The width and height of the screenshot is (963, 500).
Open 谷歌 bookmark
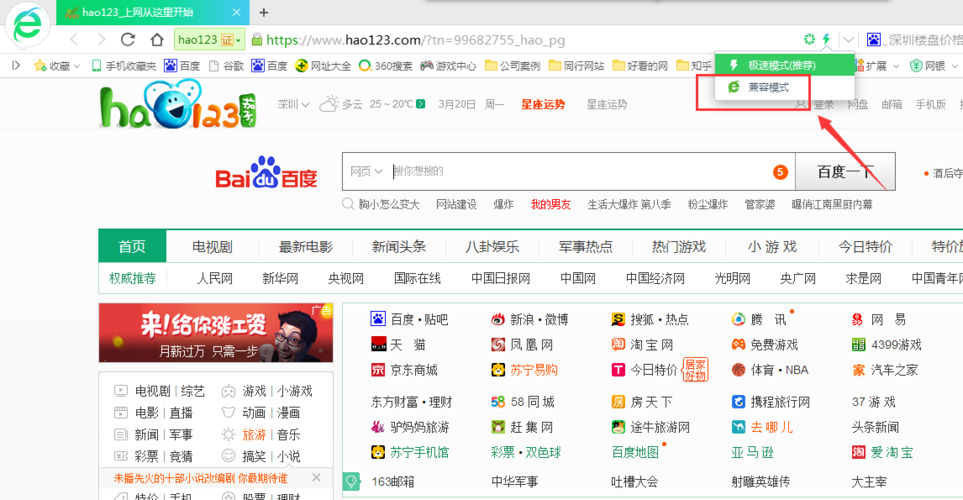(x=226, y=66)
